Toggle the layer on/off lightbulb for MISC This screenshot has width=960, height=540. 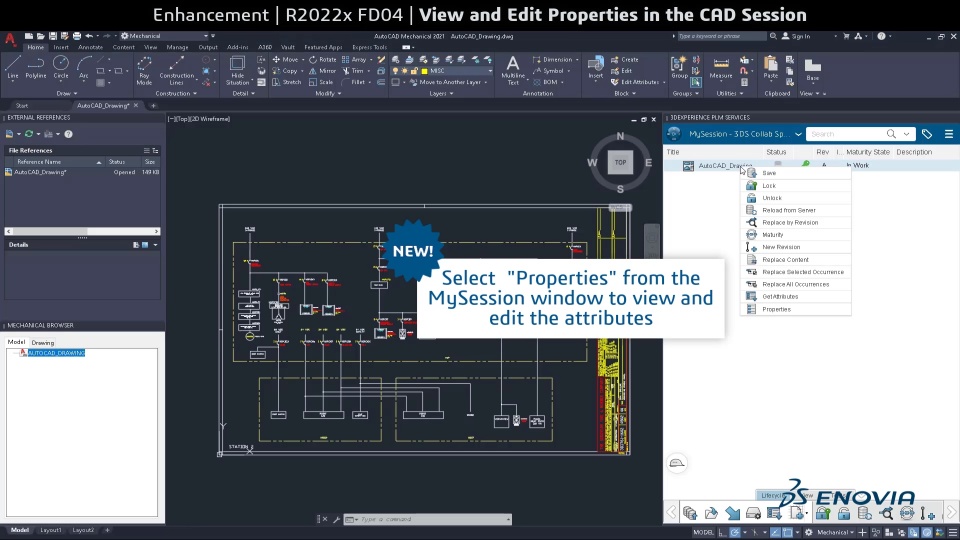point(396,70)
